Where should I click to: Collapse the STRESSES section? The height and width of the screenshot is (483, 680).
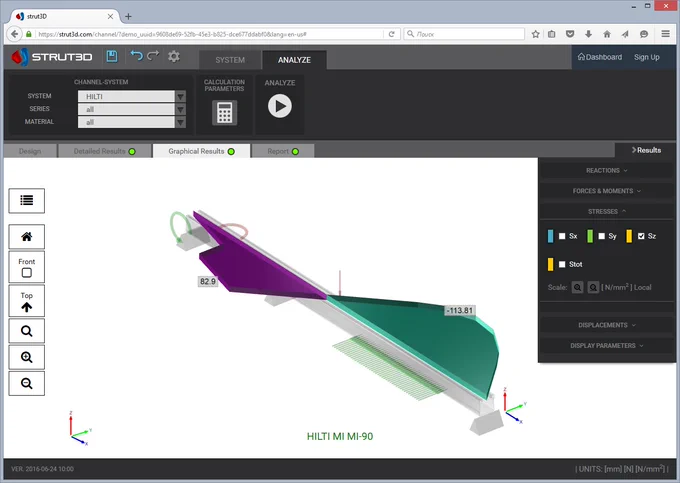point(606,212)
